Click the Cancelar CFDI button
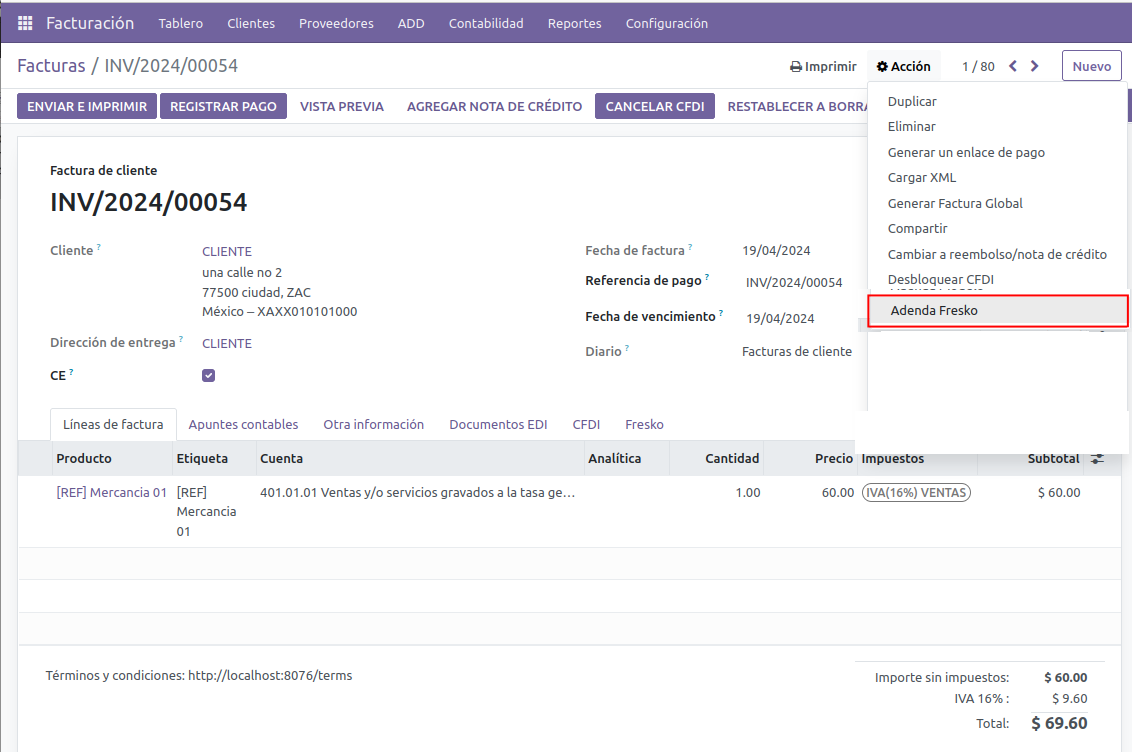 pyautogui.click(x=654, y=107)
